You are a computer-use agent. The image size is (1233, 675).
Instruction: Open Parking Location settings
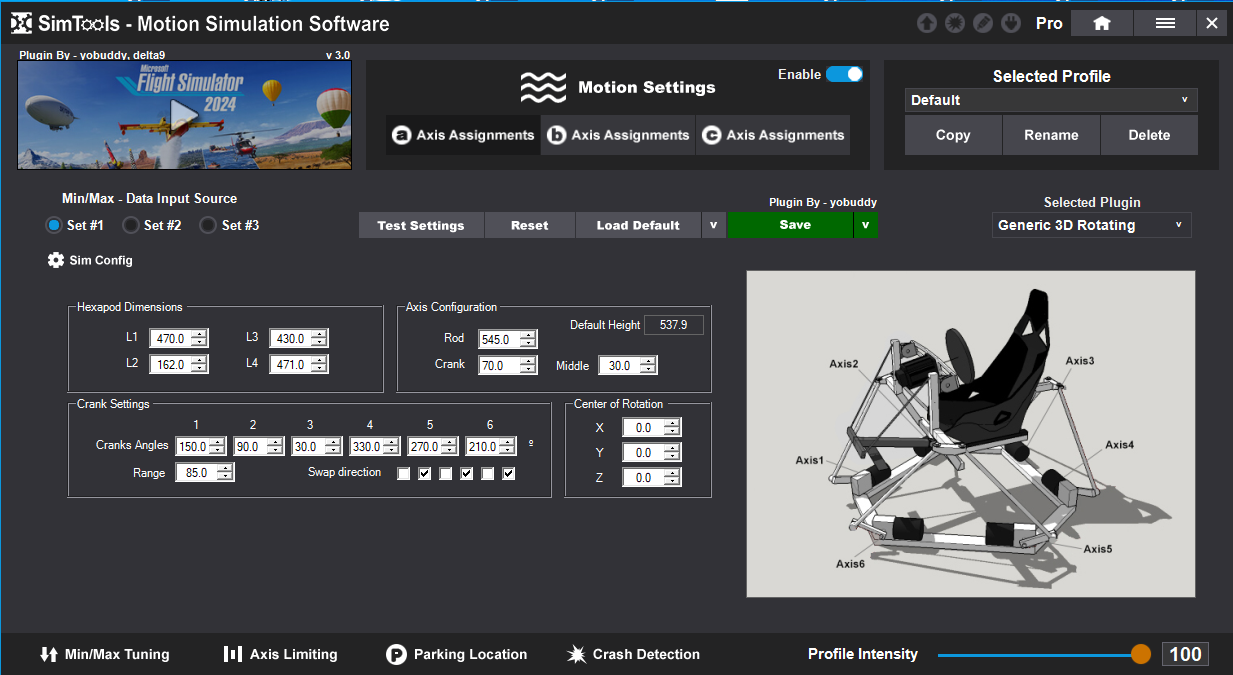click(456, 654)
